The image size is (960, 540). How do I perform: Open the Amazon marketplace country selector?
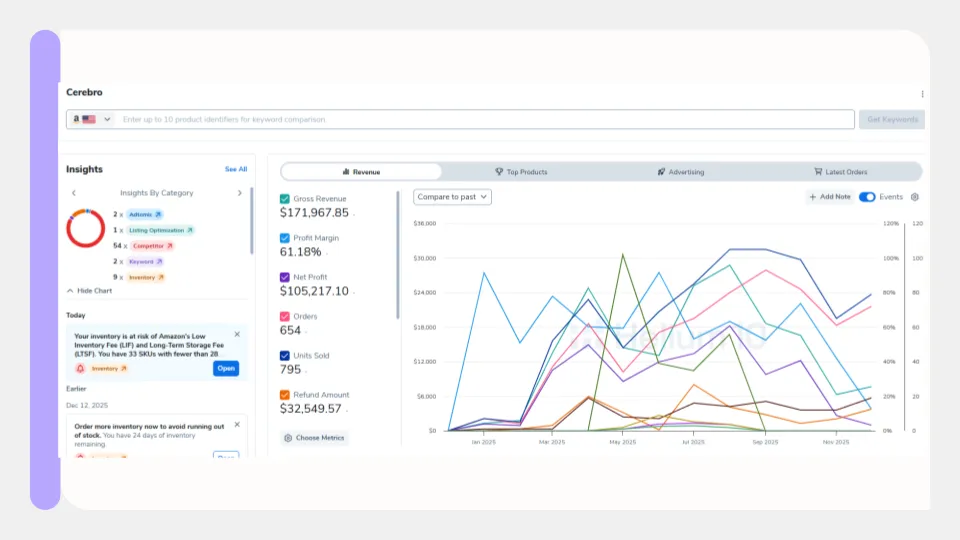90,119
